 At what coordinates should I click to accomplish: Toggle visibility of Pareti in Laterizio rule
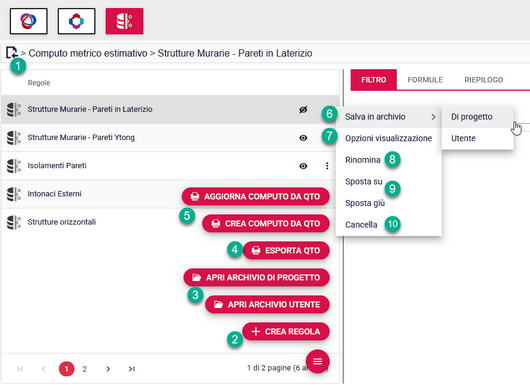tap(303, 110)
